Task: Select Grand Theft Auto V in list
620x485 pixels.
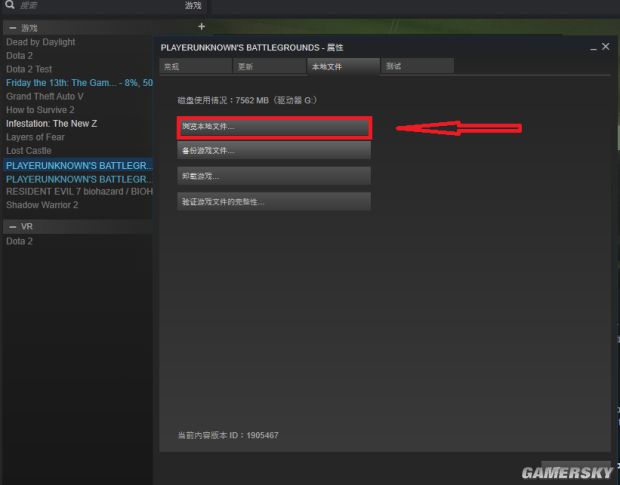Action: coord(45,96)
